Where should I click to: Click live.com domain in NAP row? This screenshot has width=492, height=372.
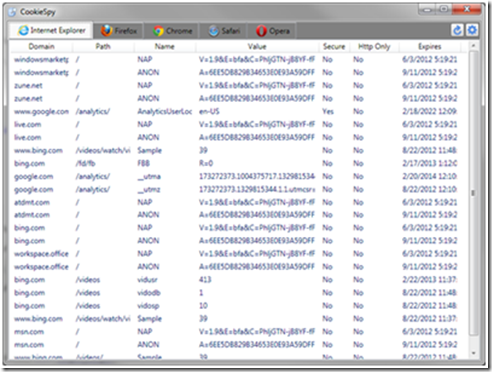coord(27,124)
